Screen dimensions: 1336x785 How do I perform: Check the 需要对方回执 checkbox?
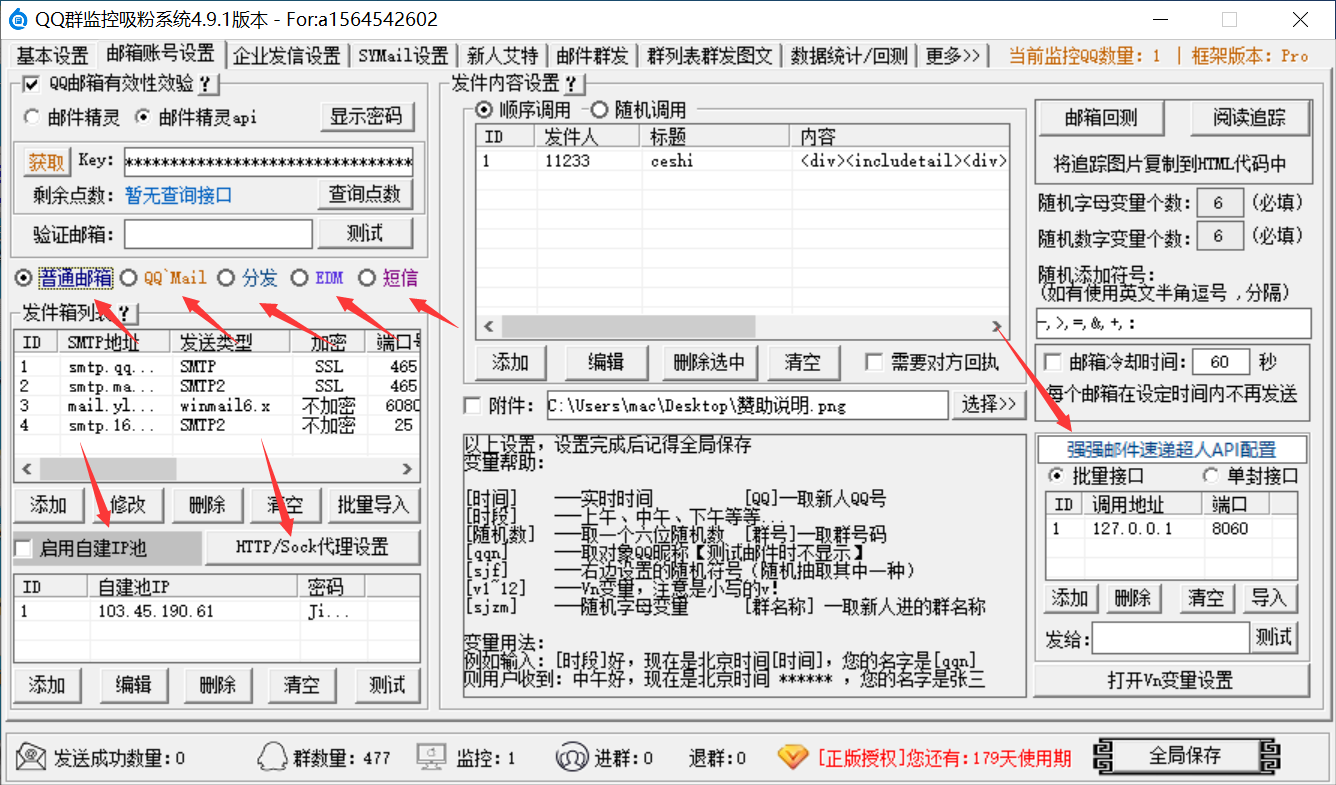point(874,362)
